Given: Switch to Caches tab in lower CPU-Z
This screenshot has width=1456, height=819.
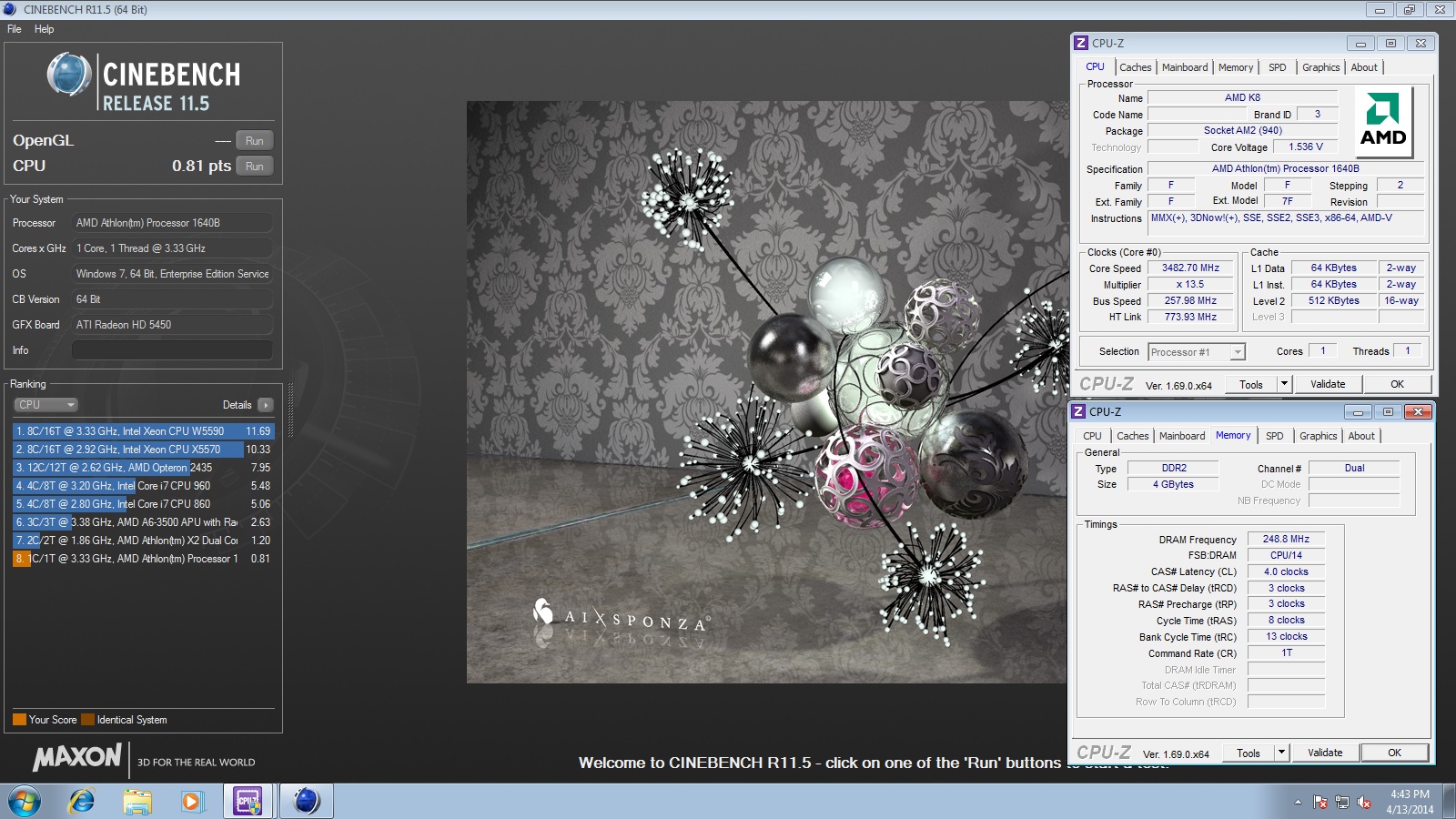Looking at the screenshot, I should pos(1133,436).
